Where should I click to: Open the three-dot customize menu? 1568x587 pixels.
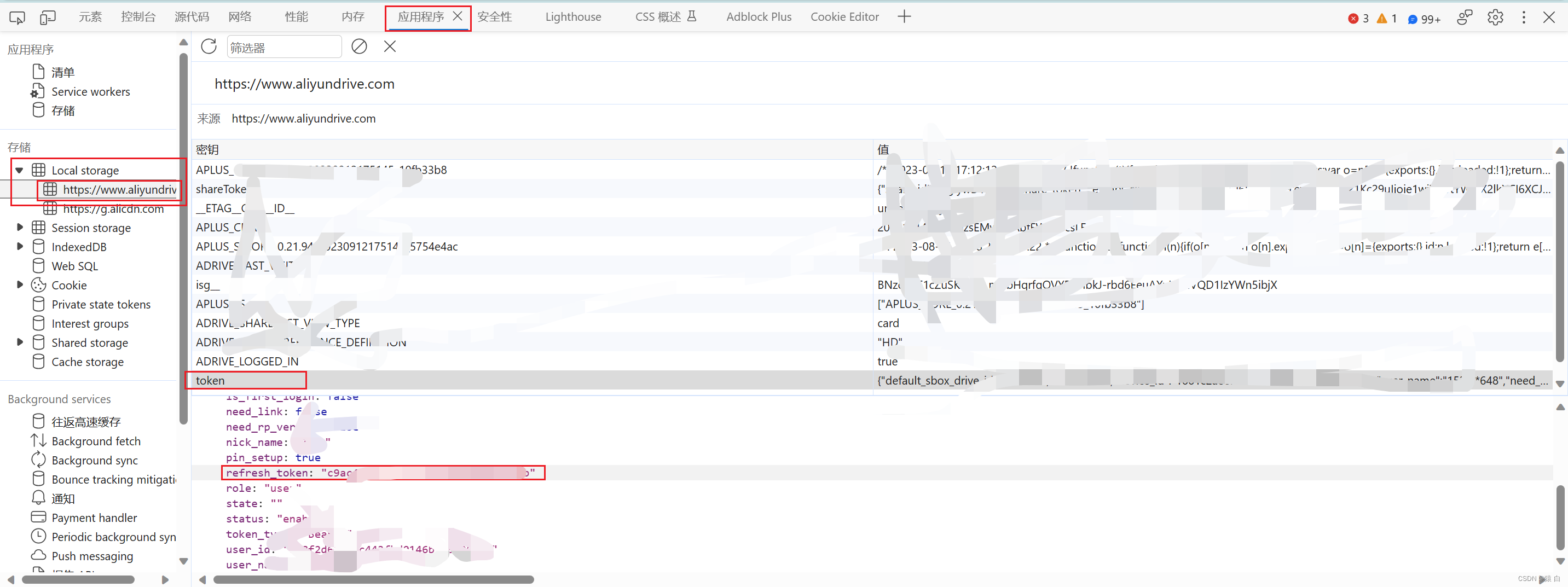click(1524, 18)
